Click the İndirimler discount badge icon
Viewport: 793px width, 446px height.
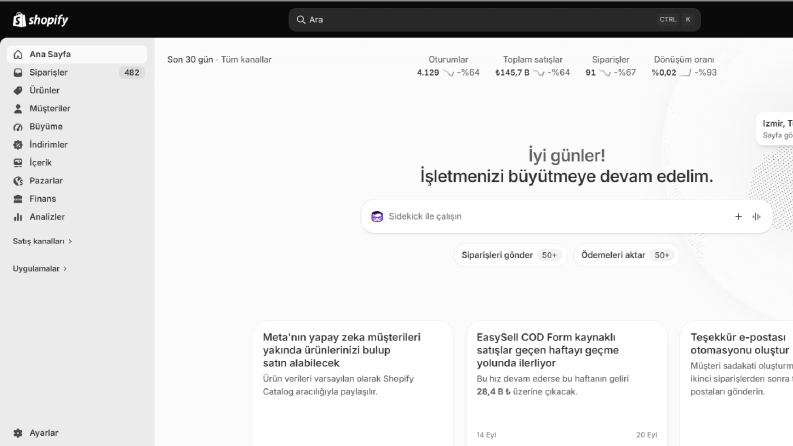pyautogui.click(x=18, y=145)
